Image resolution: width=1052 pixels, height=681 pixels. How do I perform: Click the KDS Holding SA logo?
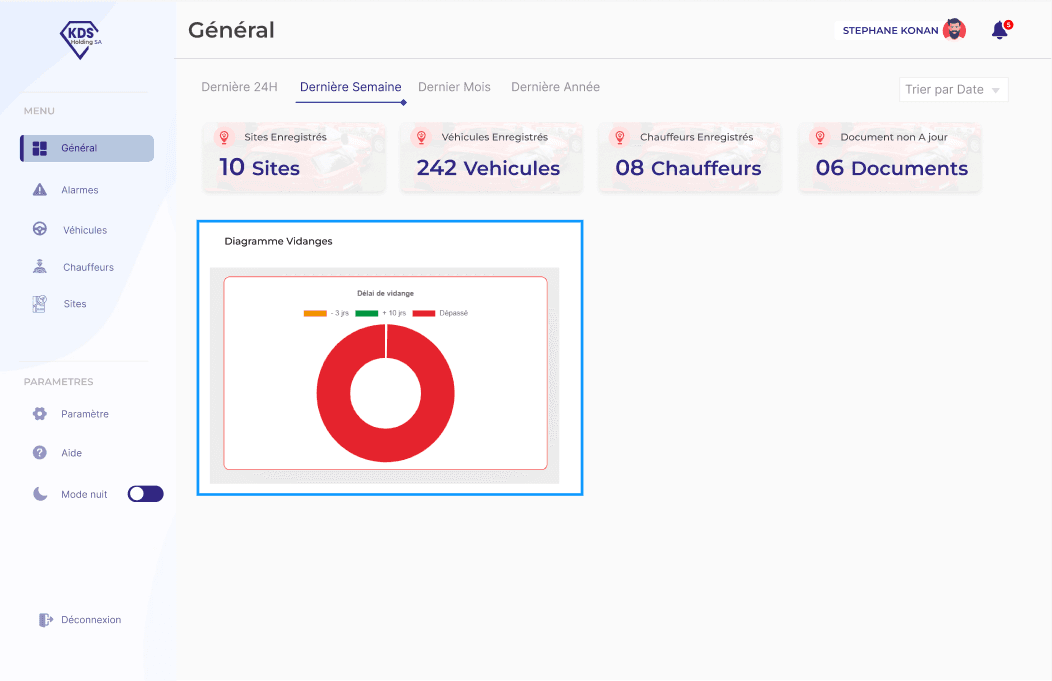point(82,39)
